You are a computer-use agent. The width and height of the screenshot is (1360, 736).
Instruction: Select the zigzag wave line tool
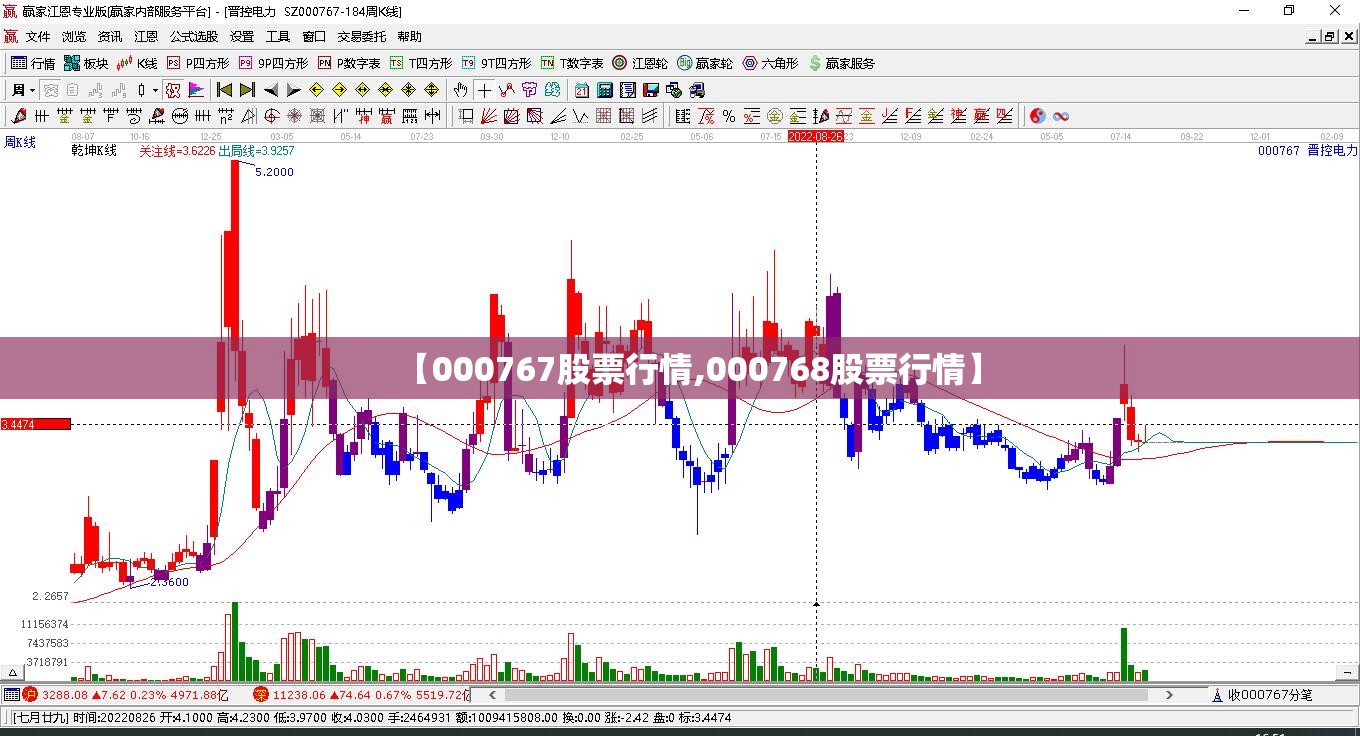point(580,116)
